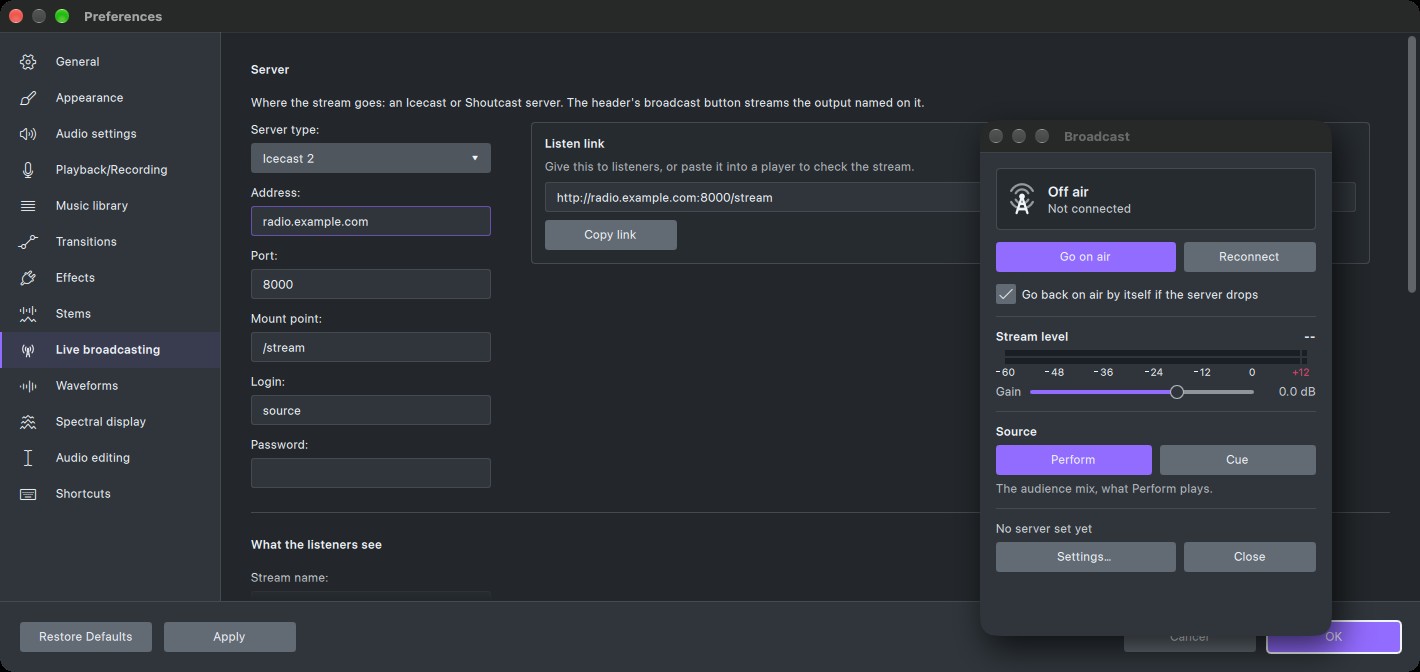Adjust the stream Gain slider handle
This screenshot has width=1420, height=672.
1177,392
